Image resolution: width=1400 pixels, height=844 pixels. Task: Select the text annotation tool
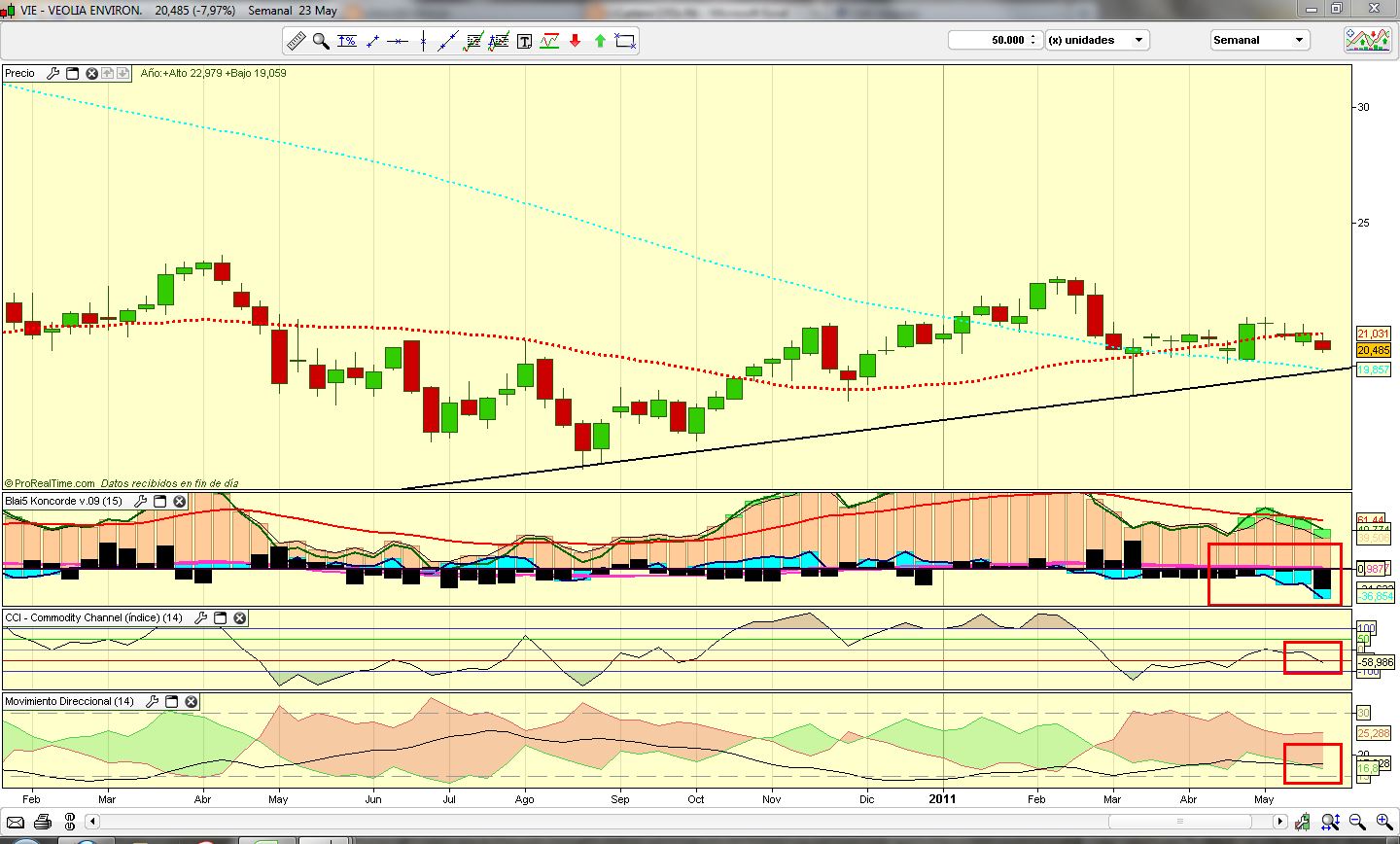click(x=525, y=41)
